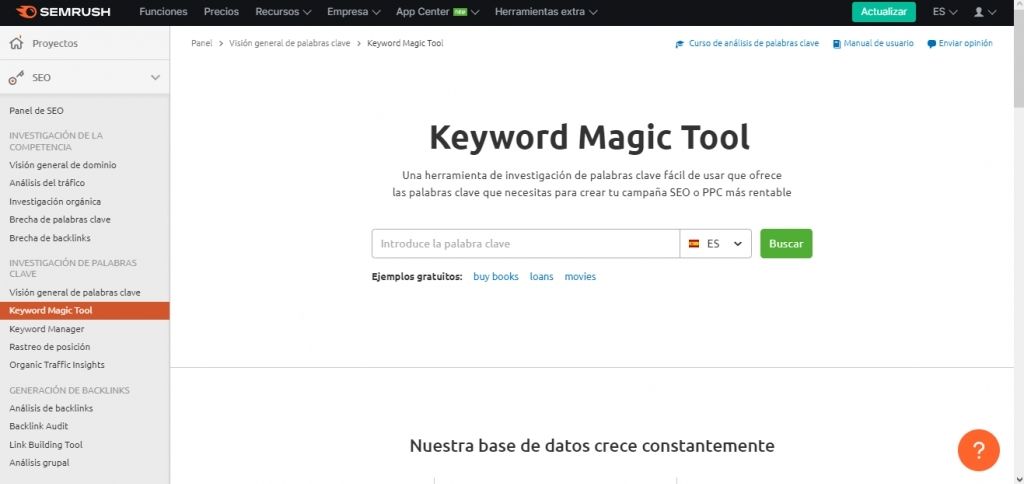The image size is (1024, 484).
Task: Open Análisis del tráfico
Action: point(47,184)
